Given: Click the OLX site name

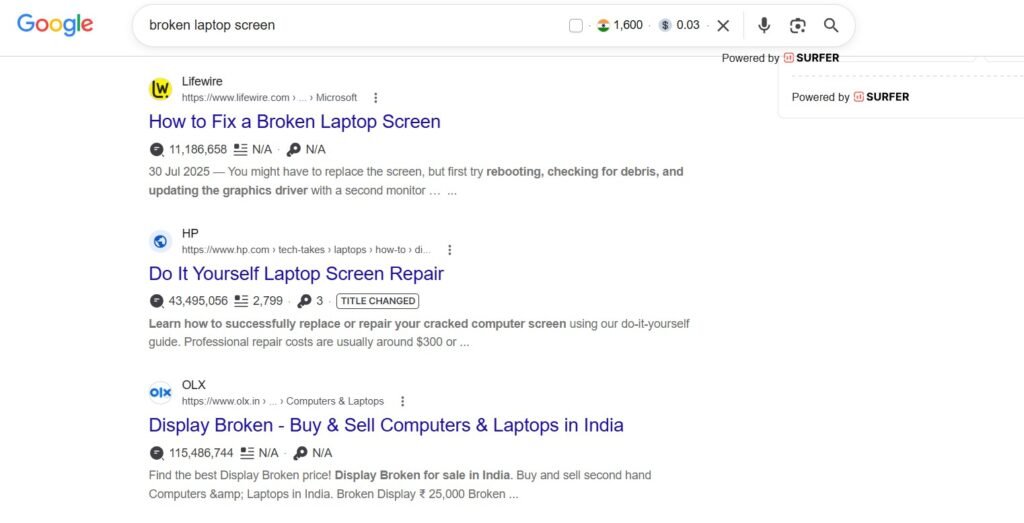Looking at the screenshot, I should (193, 385).
